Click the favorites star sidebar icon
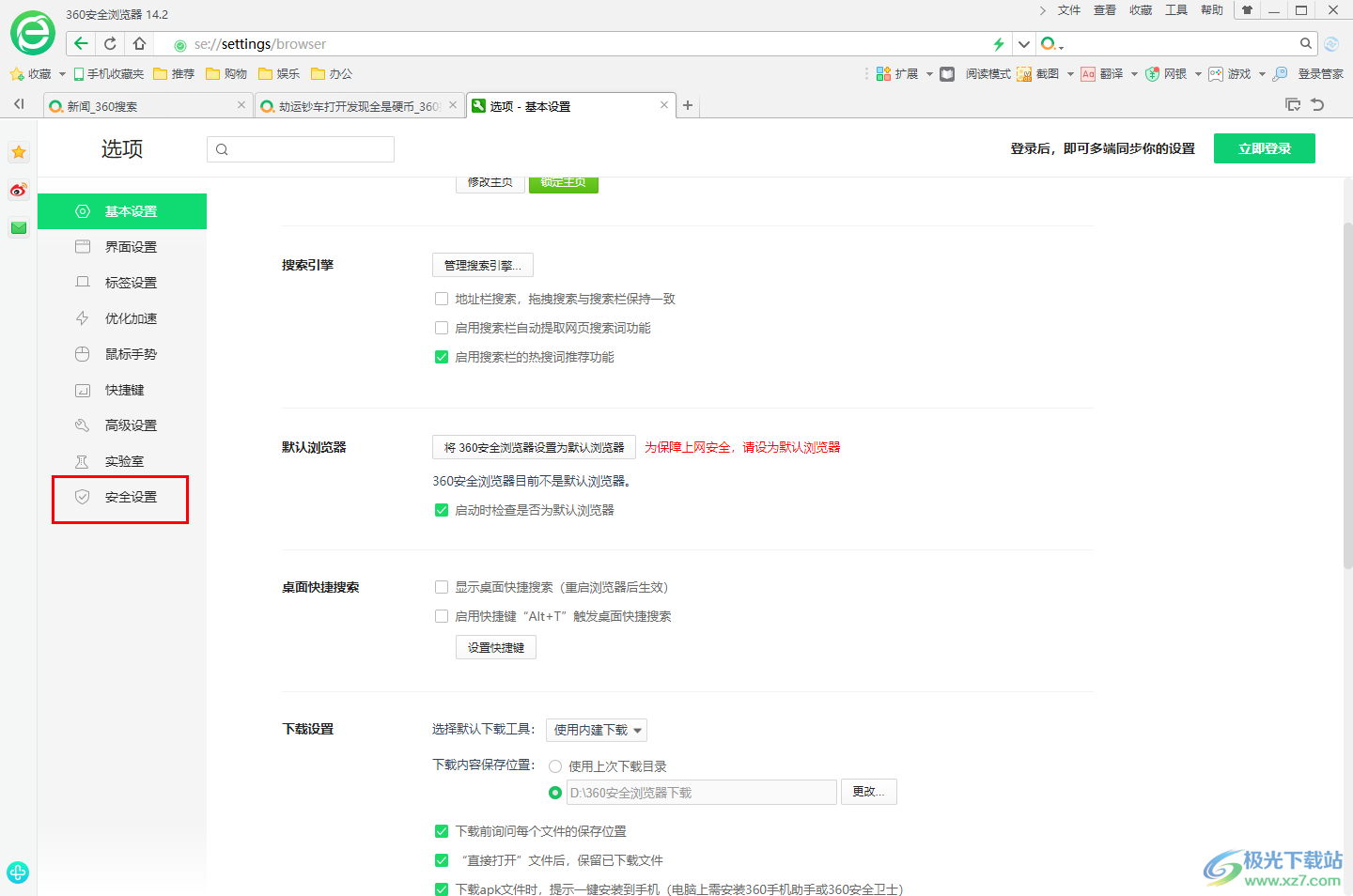This screenshot has height=896, width=1353. click(x=19, y=152)
